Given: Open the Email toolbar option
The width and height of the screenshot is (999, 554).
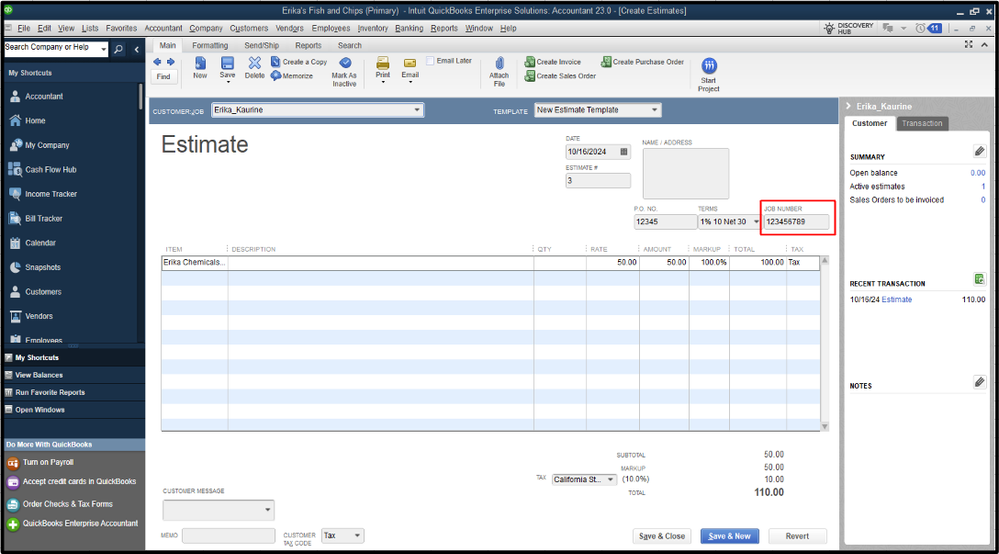Looking at the screenshot, I should [410, 69].
